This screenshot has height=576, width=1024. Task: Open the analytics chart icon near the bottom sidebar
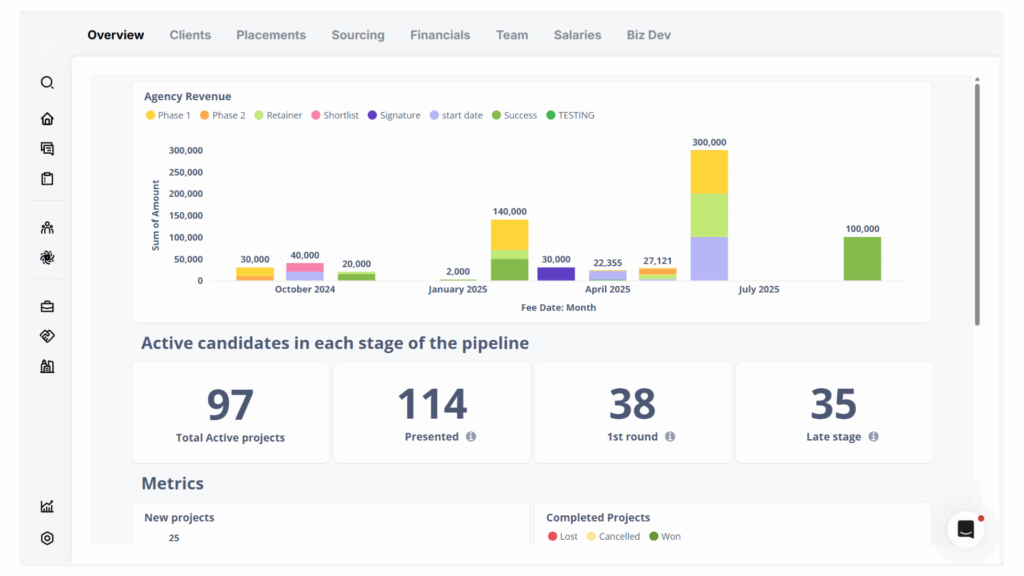click(46, 506)
